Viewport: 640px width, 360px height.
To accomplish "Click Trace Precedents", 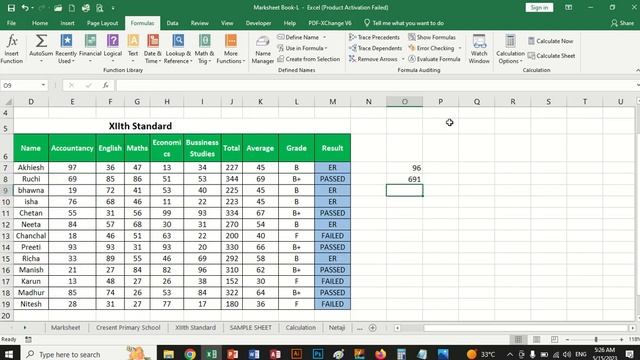I will point(374,37).
